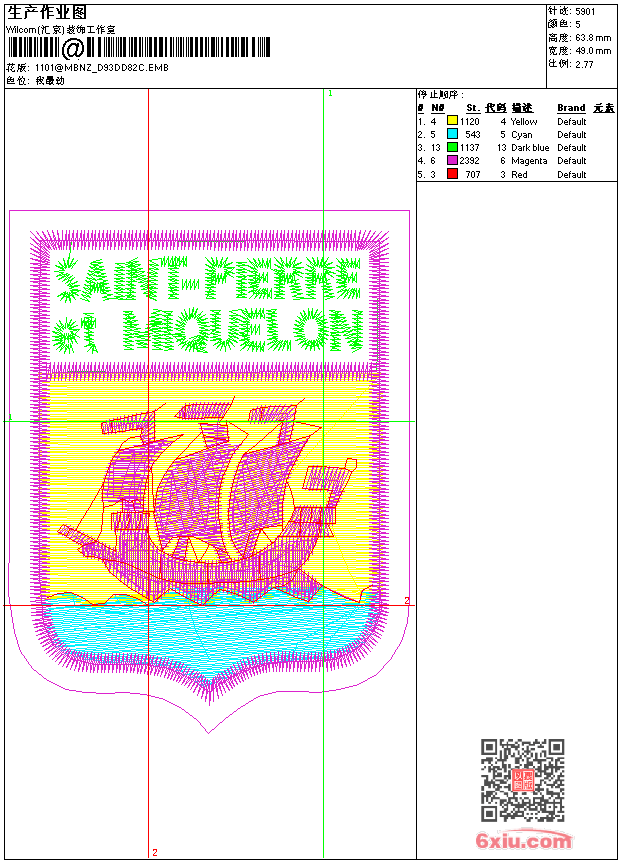Screen dimensions: 620x860
Task: Click the 'Brand' column header
Action: tap(571, 108)
